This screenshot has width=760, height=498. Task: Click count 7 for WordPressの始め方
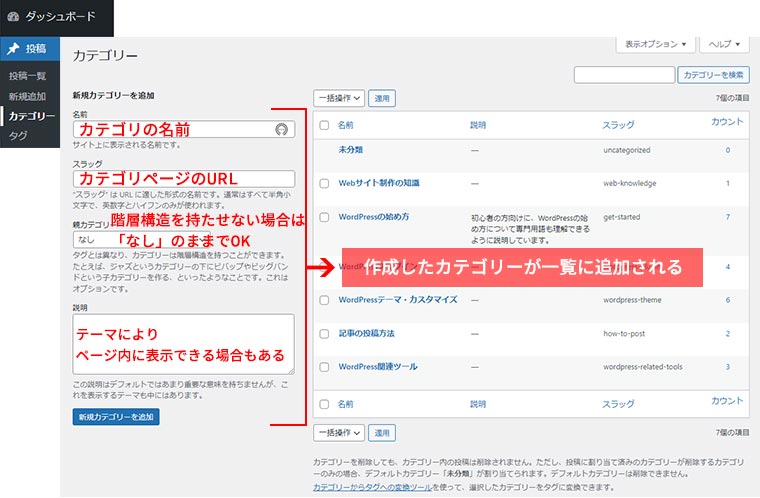(x=728, y=217)
